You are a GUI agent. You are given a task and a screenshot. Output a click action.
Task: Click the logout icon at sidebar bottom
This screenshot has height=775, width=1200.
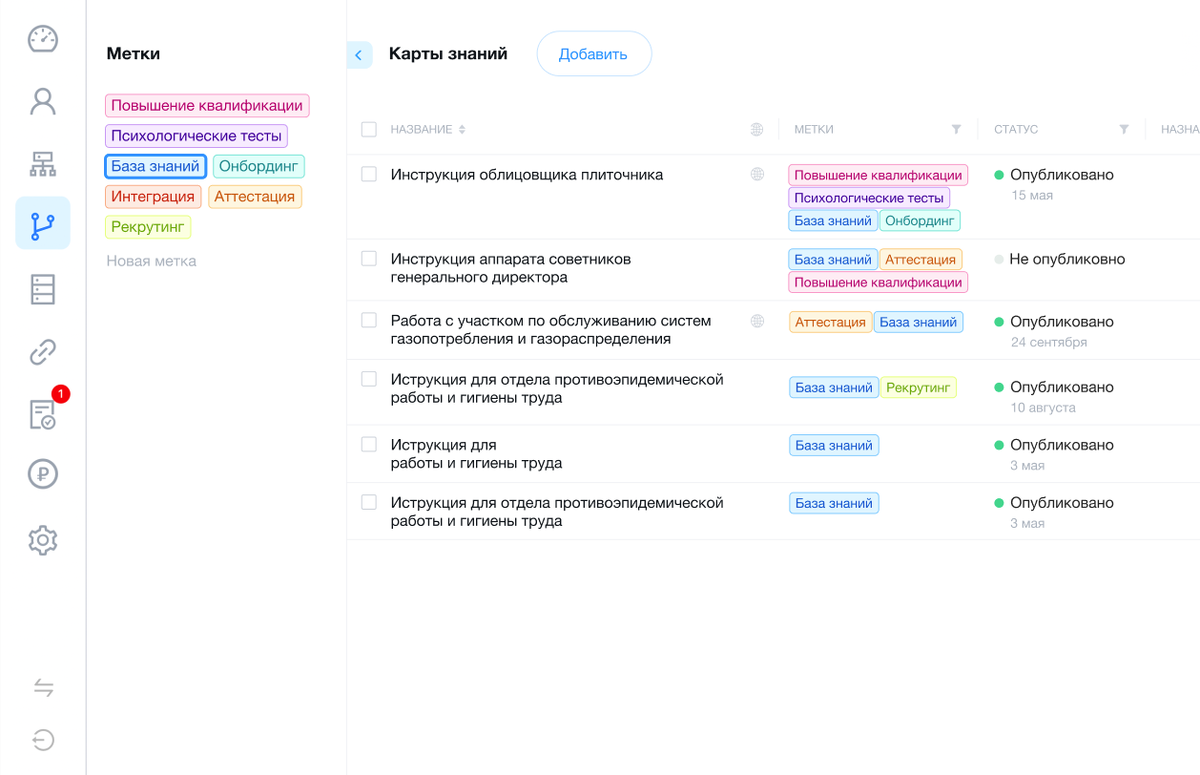click(x=43, y=740)
